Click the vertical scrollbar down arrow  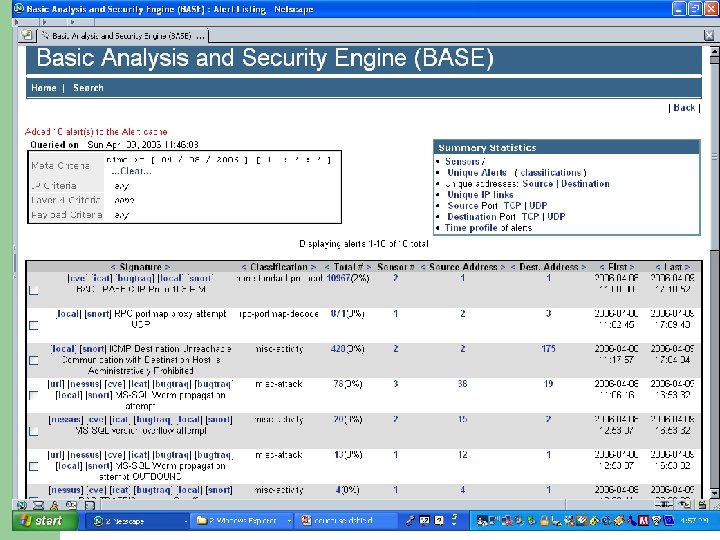point(714,494)
